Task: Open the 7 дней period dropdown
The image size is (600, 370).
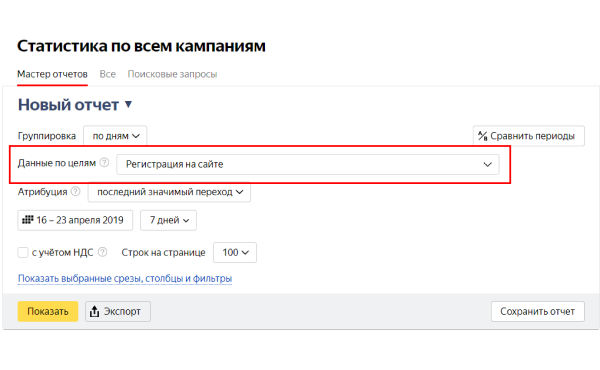Action: tap(168, 220)
